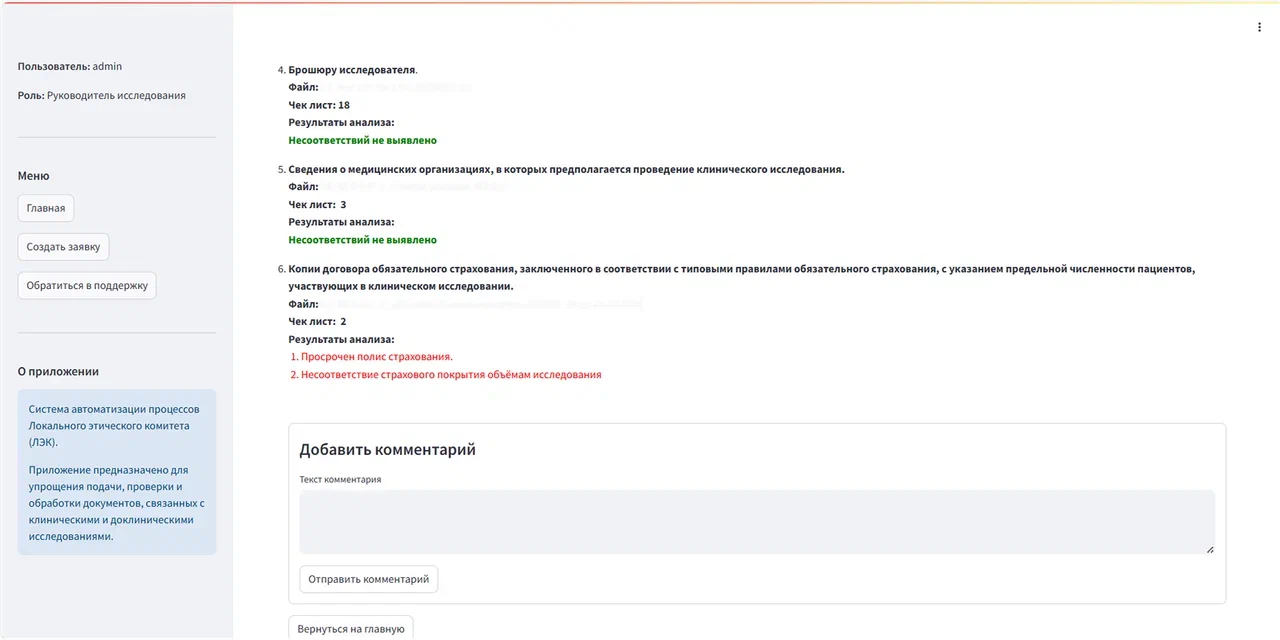Image resolution: width=1280 pixels, height=640 pixels.
Task: Click the blue О приложении info box
Action: 117,472
